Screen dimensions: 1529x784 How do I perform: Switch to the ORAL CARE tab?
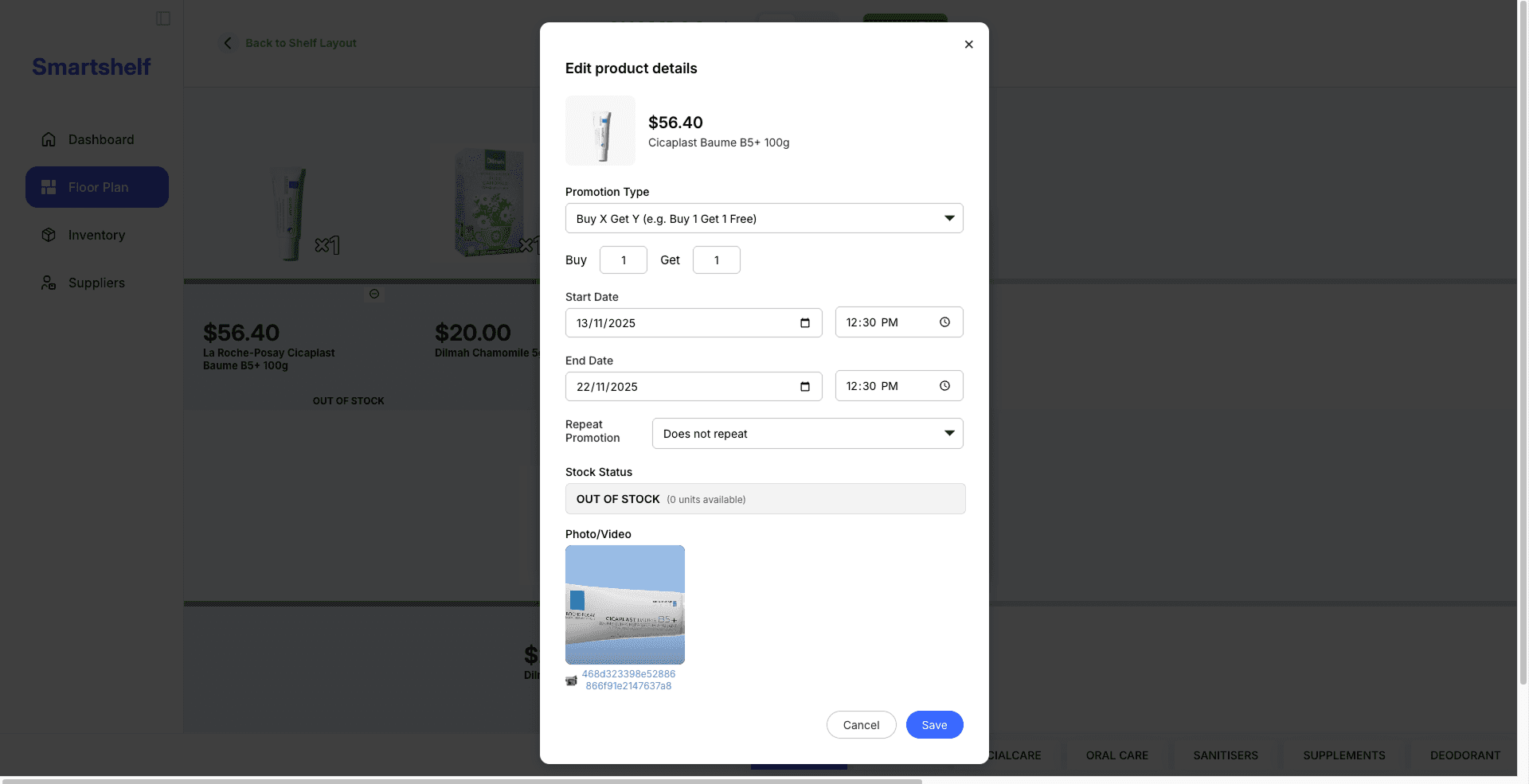tap(1116, 755)
